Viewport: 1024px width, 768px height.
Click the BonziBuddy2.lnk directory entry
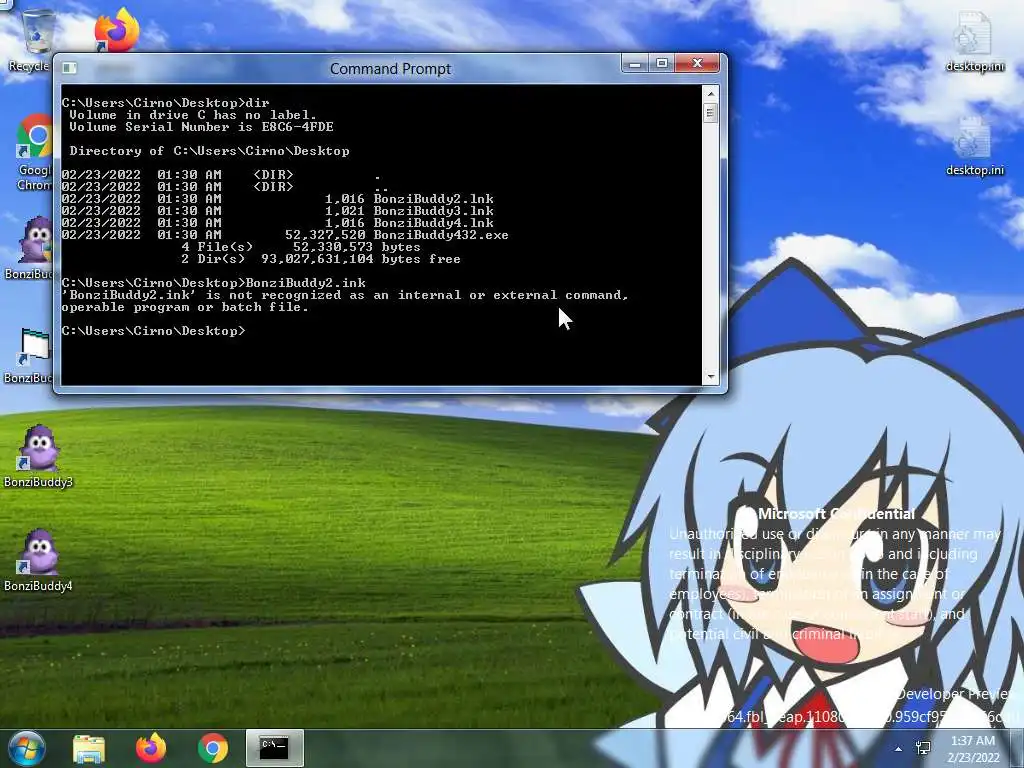tap(278, 199)
